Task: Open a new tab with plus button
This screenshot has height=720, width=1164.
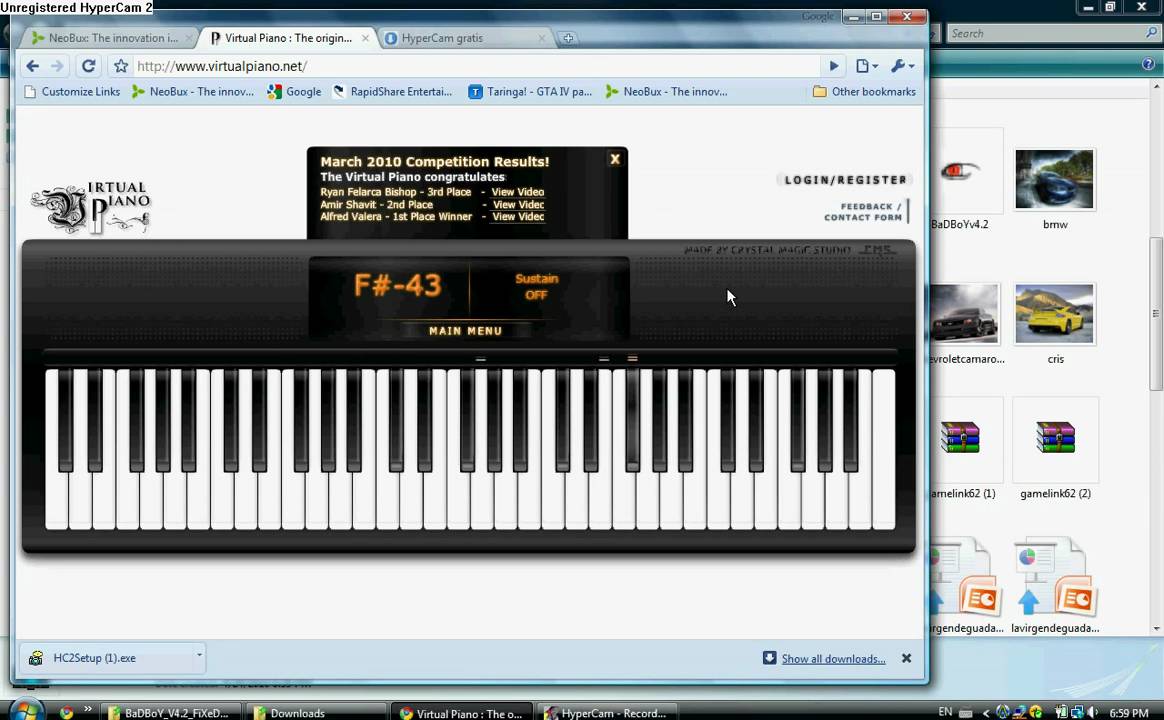Action: click(568, 38)
